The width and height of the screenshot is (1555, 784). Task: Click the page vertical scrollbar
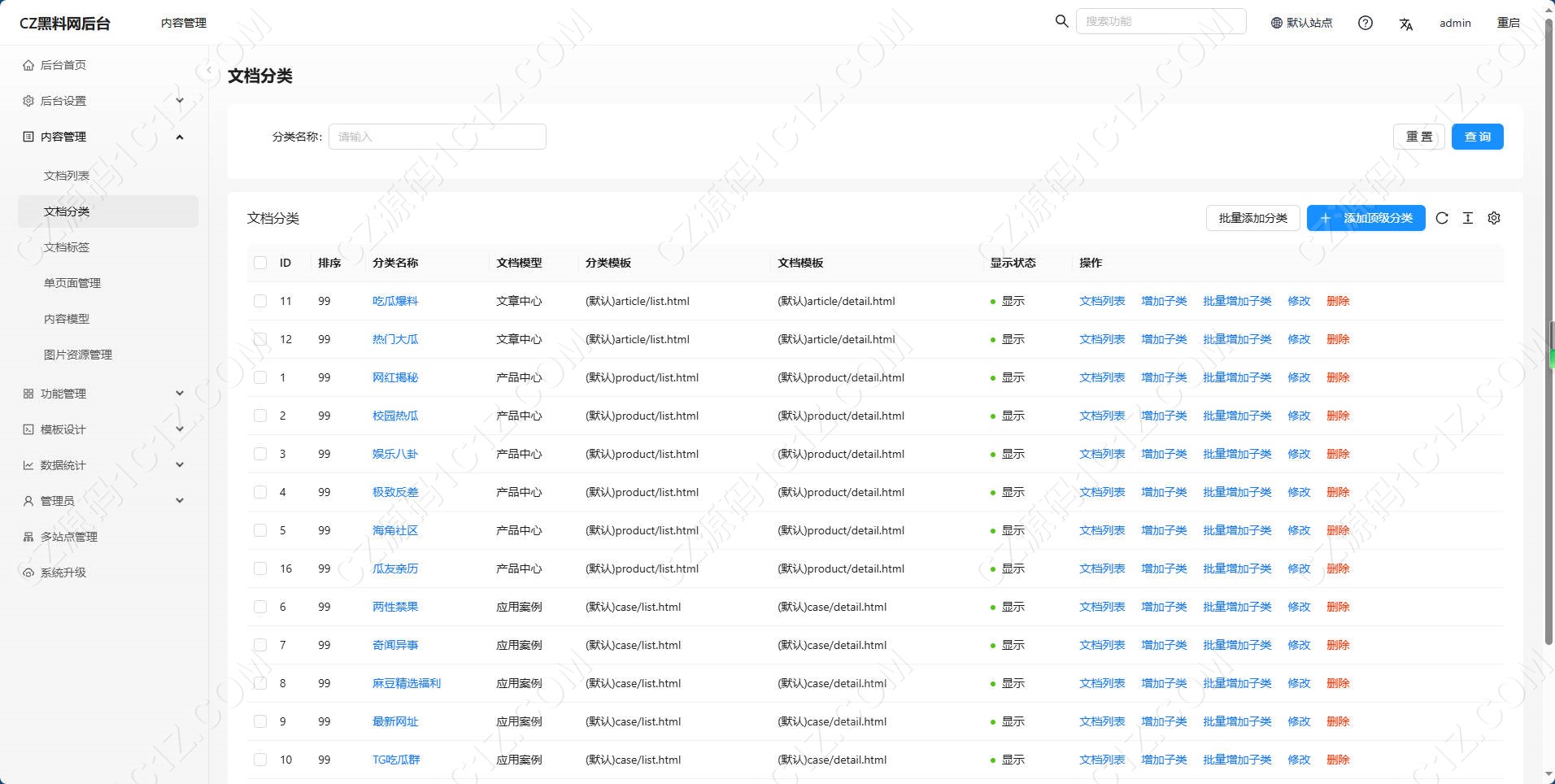point(1549,325)
